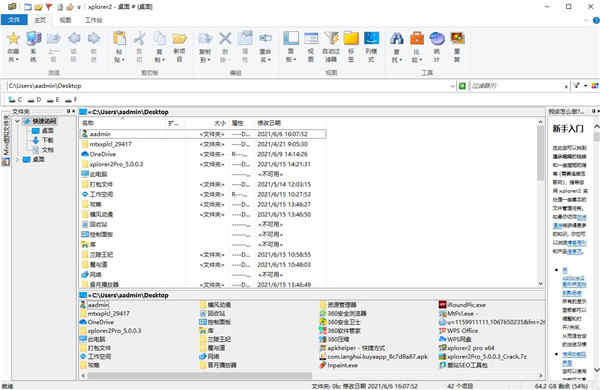This screenshot has height=390, width=600.
Task: Create a new folder with the open-folder icon
Action: click(x=179, y=38)
